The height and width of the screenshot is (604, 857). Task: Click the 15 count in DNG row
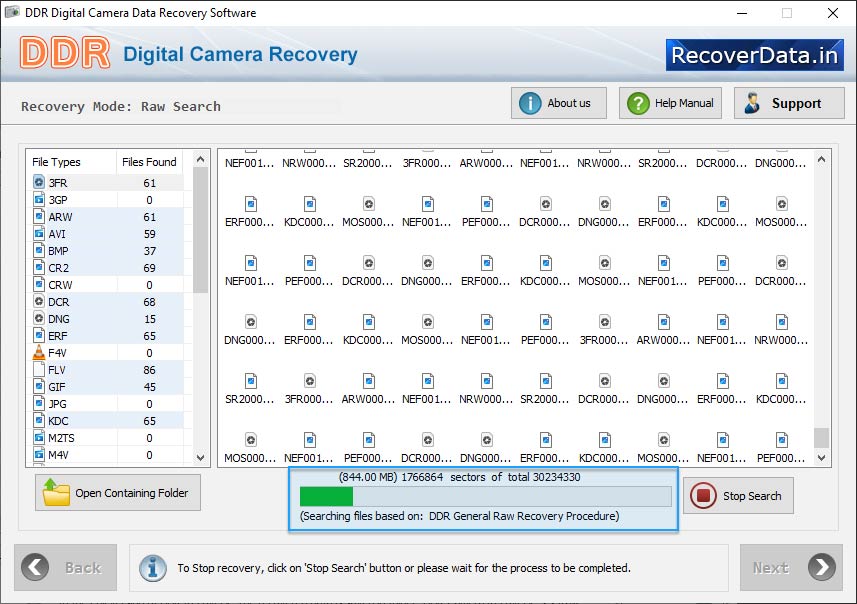(149, 319)
